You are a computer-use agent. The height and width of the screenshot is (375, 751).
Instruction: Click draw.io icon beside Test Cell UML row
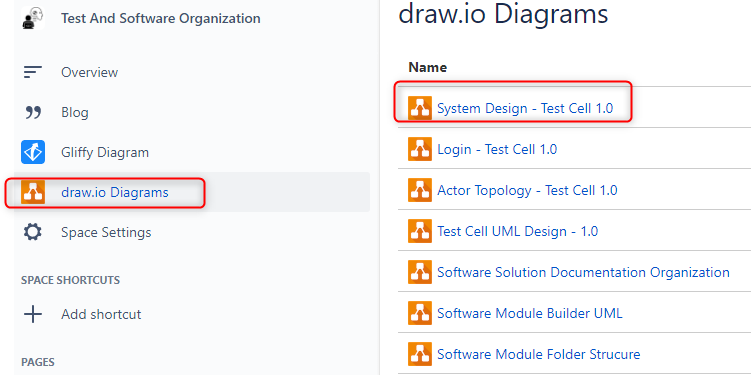[x=420, y=231]
